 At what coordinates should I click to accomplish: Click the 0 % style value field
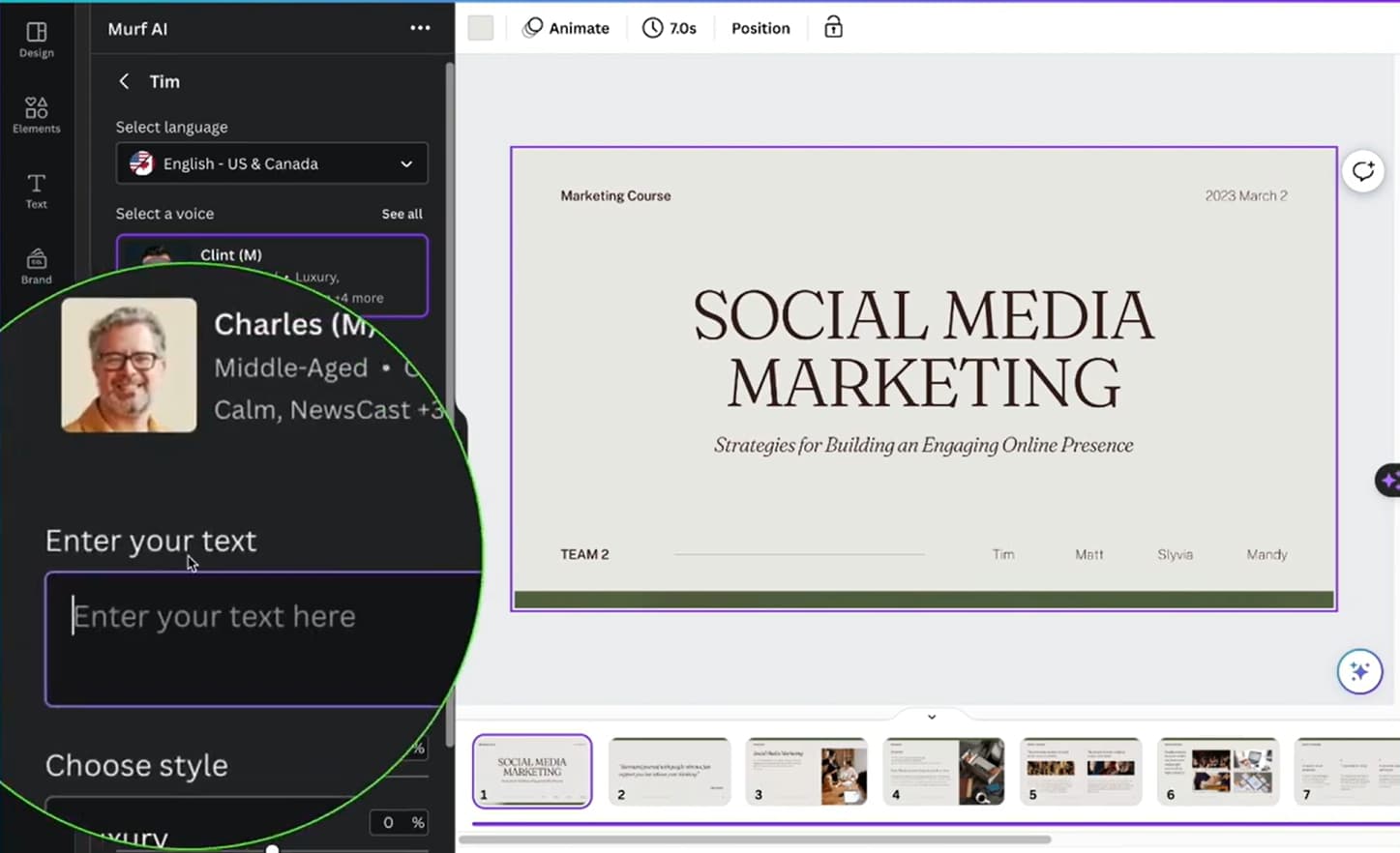click(399, 822)
